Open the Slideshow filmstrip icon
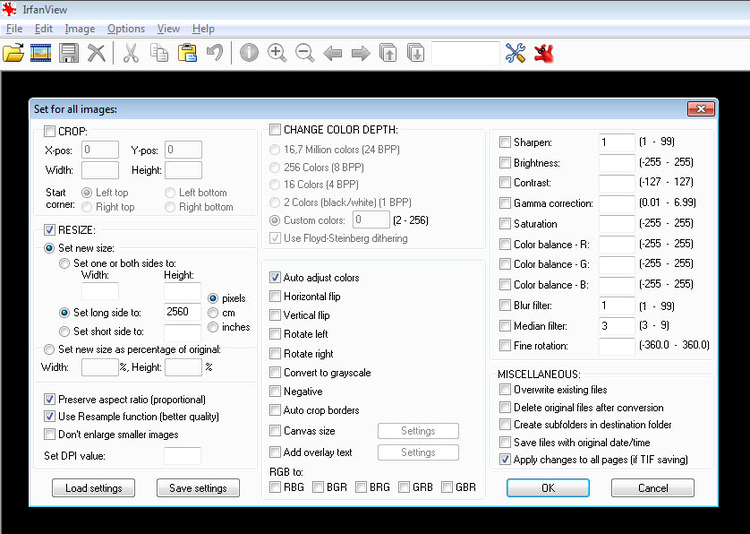The width and height of the screenshot is (750, 534). pyautogui.click(x=41, y=53)
